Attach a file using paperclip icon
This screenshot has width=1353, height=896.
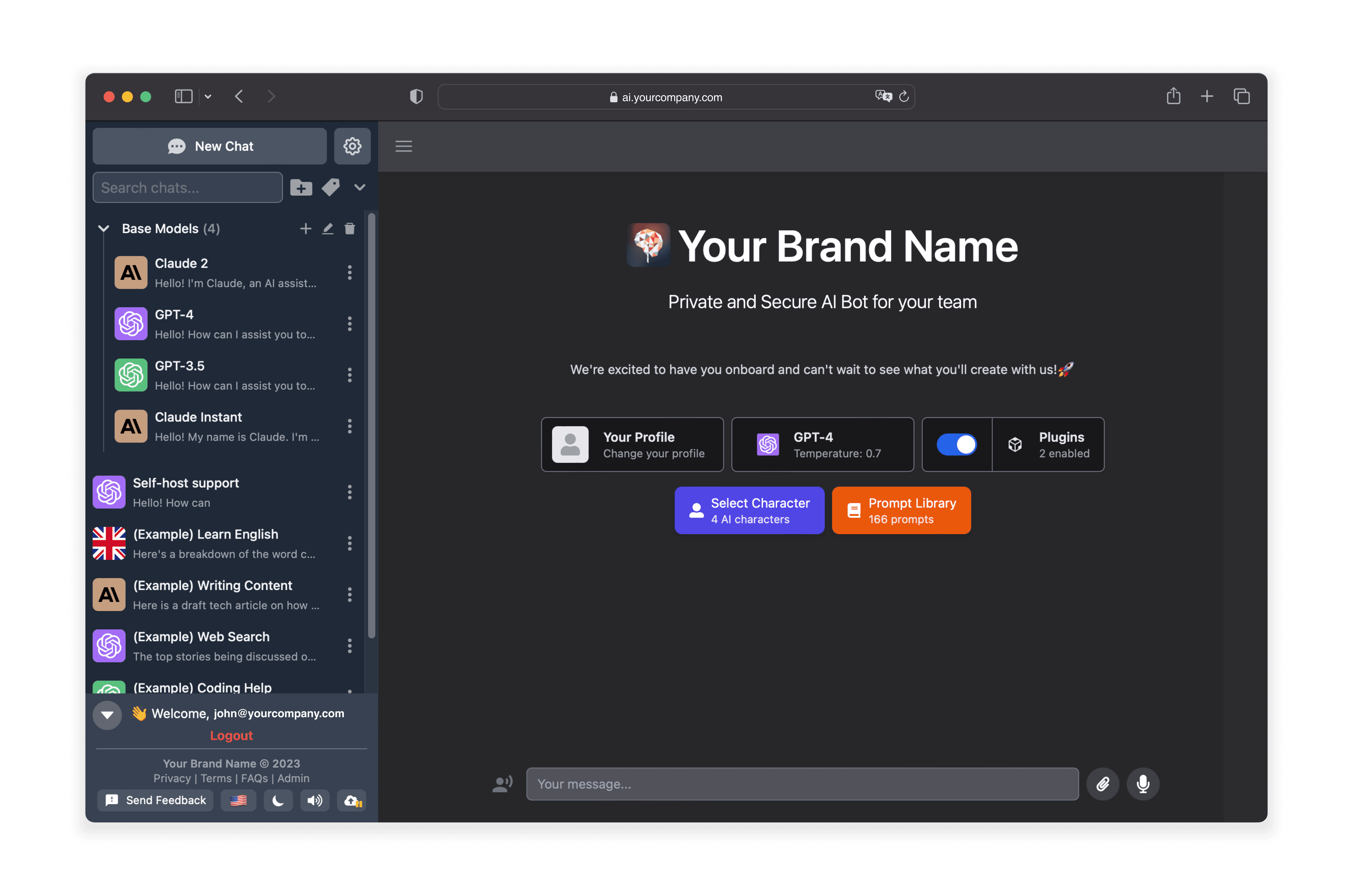pos(1102,784)
